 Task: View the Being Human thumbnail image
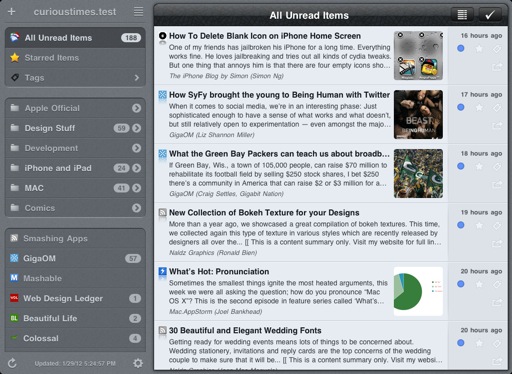point(418,114)
